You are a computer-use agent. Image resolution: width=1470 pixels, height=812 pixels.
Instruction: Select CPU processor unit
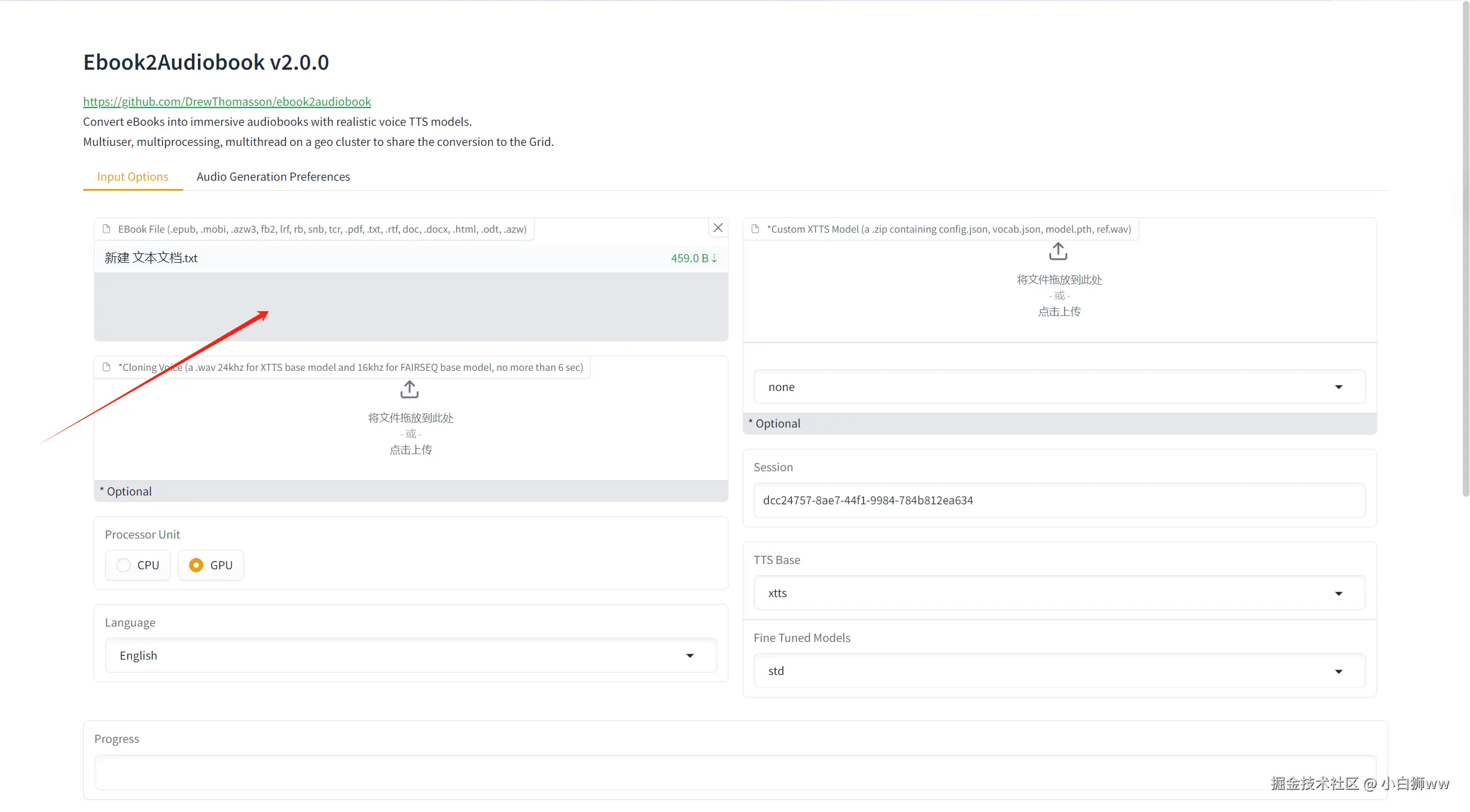click(123, 565)
